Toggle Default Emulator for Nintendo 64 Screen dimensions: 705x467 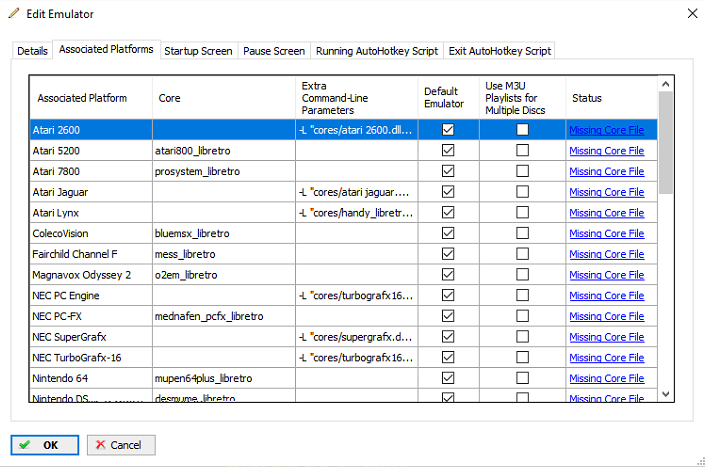[448, 378]
